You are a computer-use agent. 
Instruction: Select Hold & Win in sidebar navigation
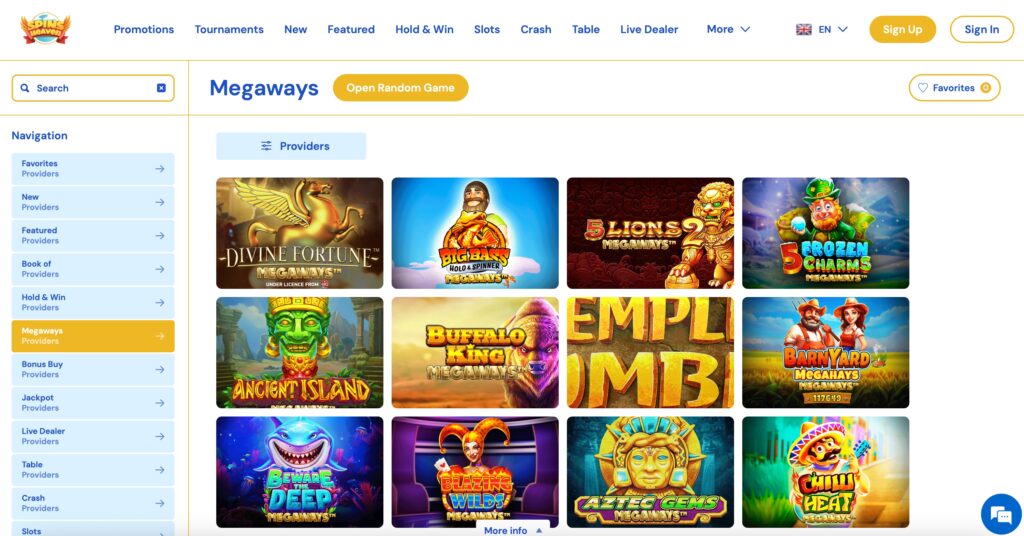coord(93,302)
